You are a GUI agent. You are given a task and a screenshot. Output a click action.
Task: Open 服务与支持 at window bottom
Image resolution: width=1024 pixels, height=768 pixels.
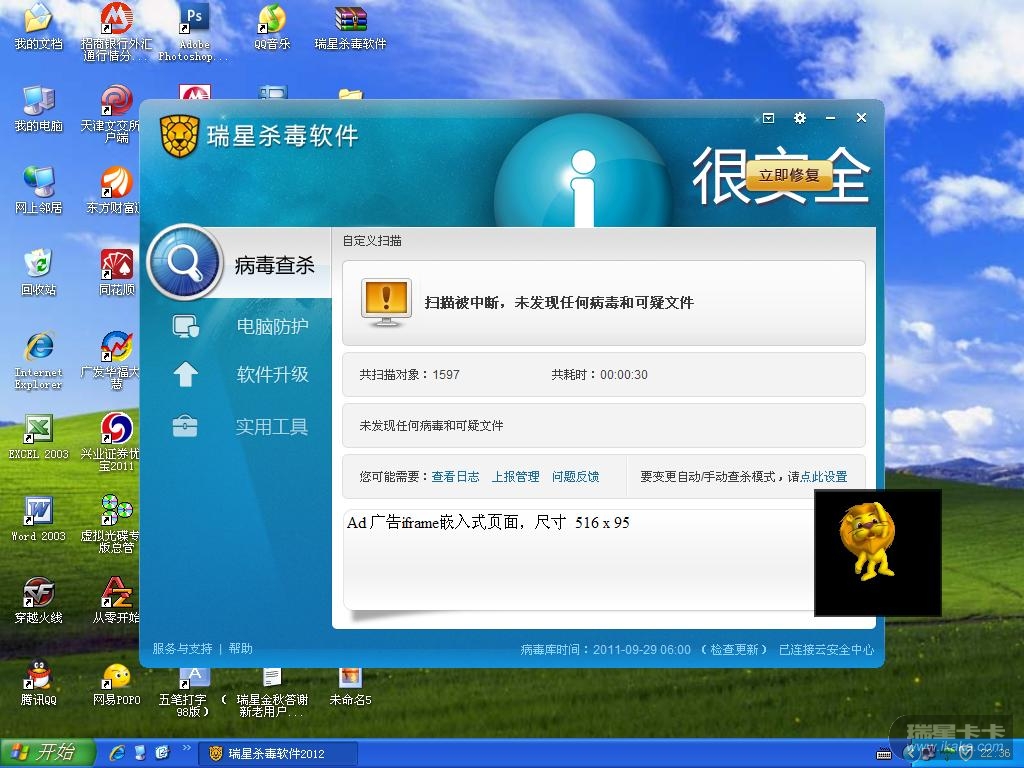pos(182,648)
